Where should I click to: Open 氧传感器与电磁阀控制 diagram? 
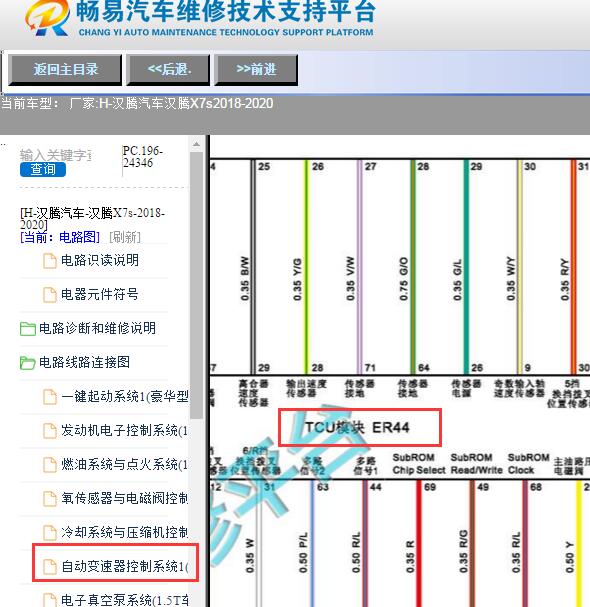coord(124,498)
